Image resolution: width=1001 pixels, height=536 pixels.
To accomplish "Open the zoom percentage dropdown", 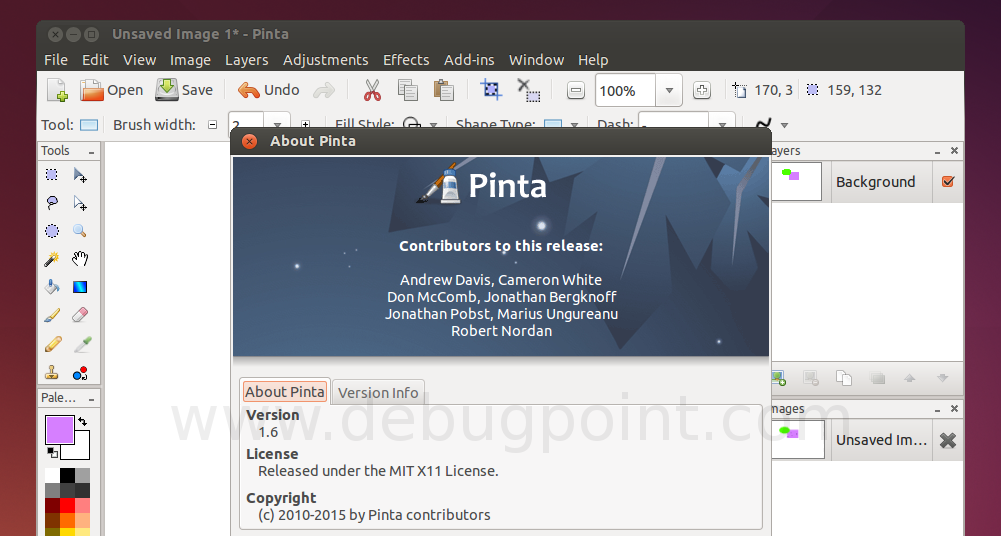I will point(669,91).
